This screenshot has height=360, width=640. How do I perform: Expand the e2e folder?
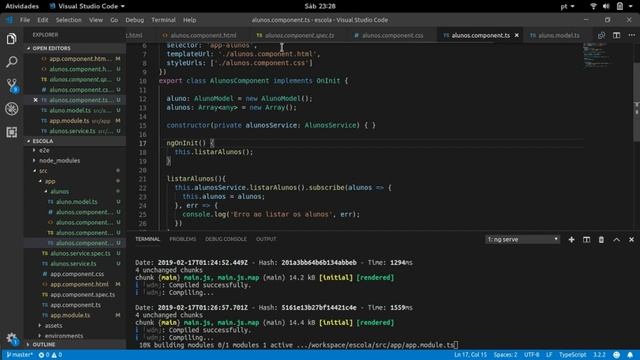coord(75,150)
